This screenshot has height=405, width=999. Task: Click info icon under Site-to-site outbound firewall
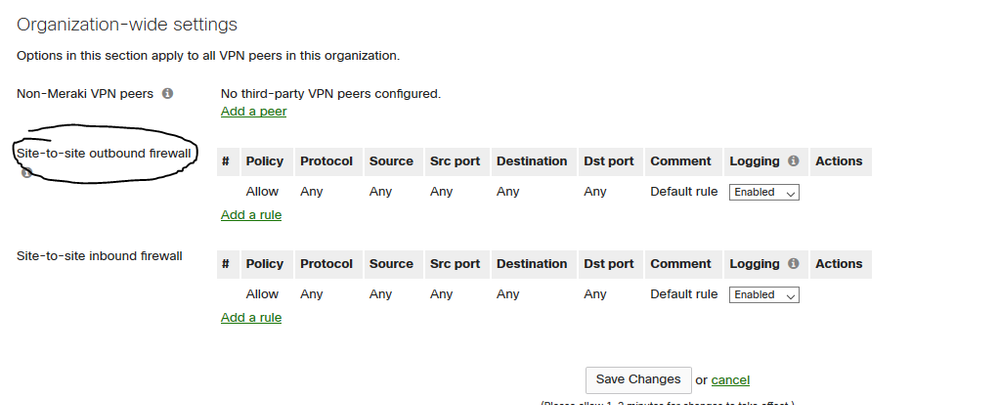(26, 172)
